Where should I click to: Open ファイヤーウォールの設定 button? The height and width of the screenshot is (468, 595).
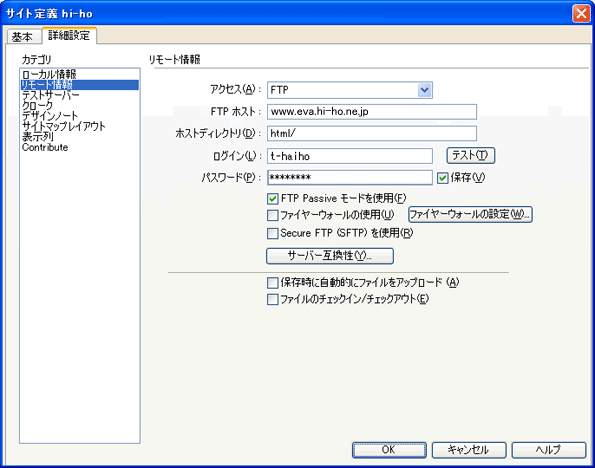(x=470, y=214)
